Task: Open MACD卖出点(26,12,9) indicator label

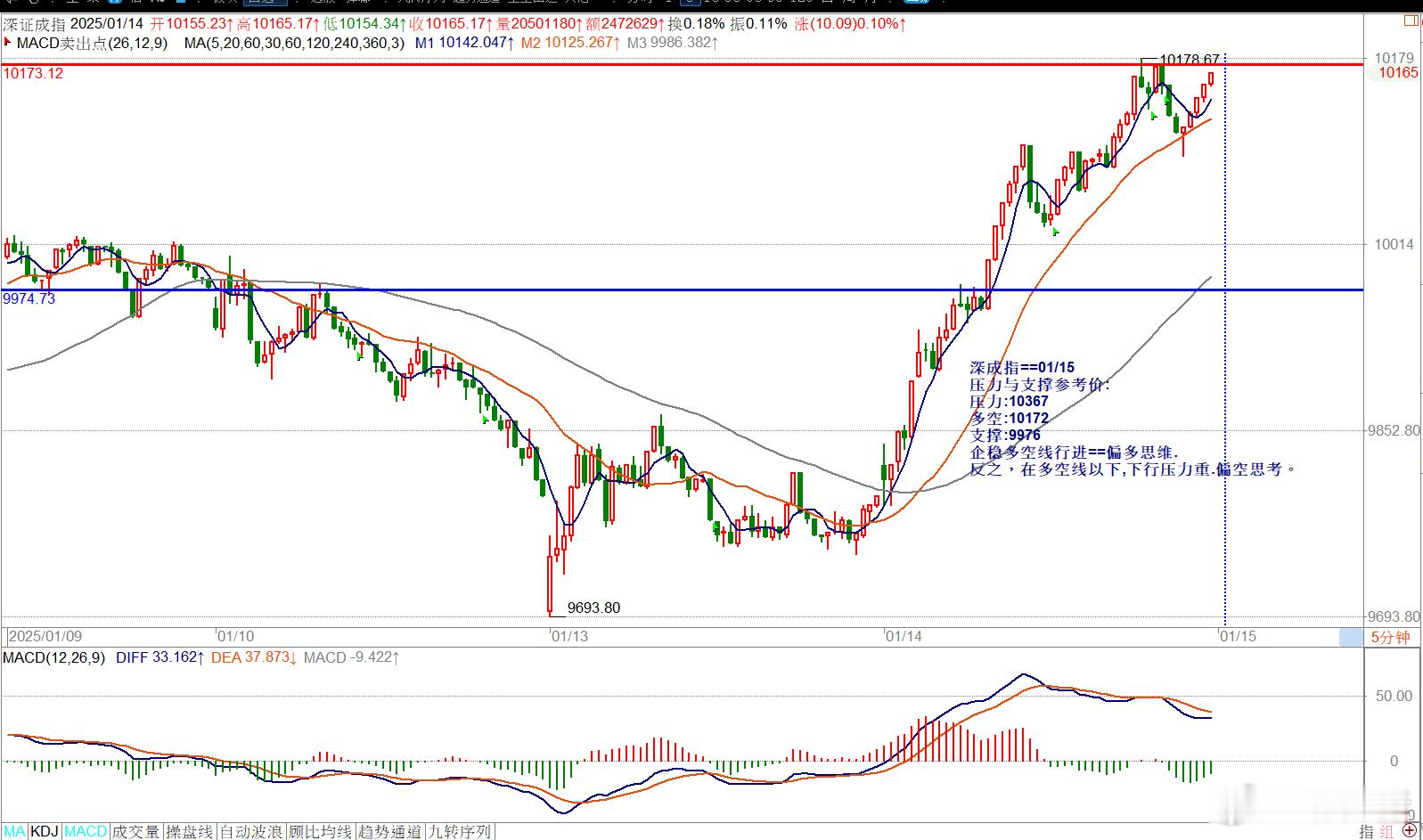Action: coord(92,42)
